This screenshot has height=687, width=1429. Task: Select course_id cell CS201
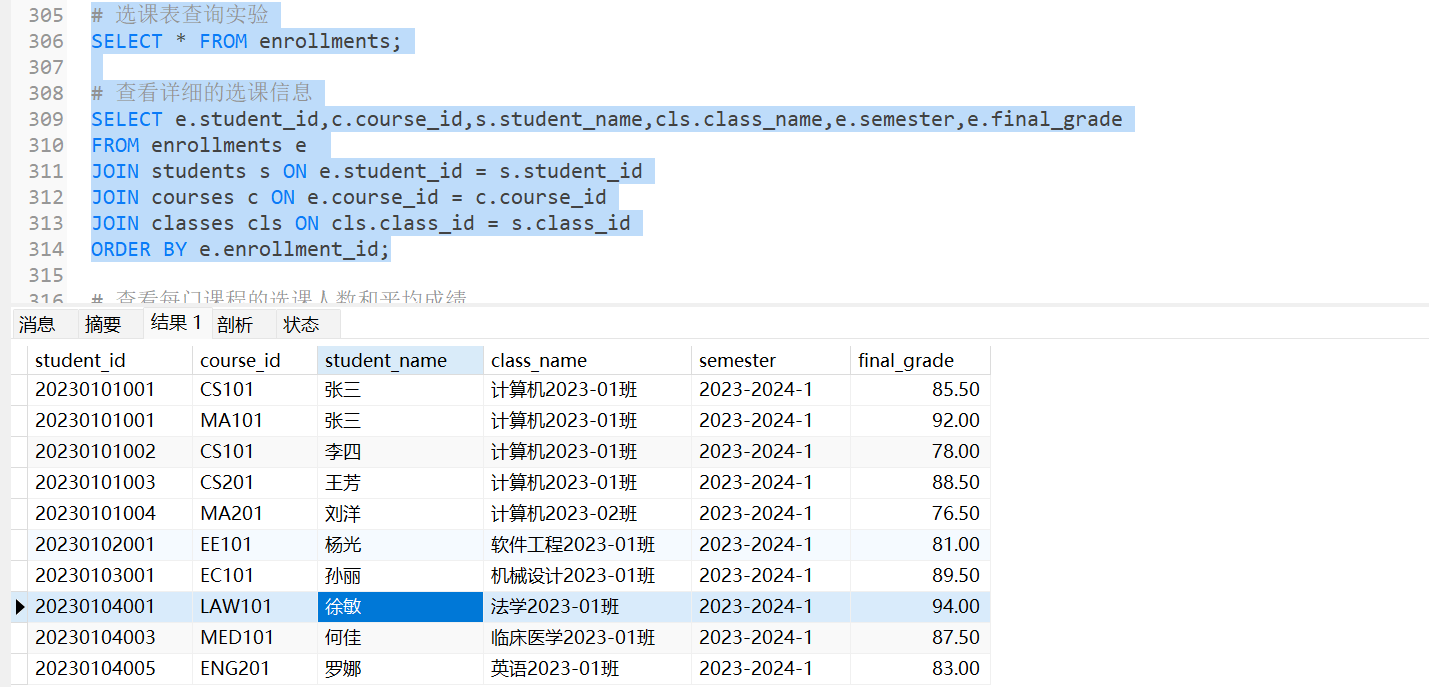pos(255,482)
